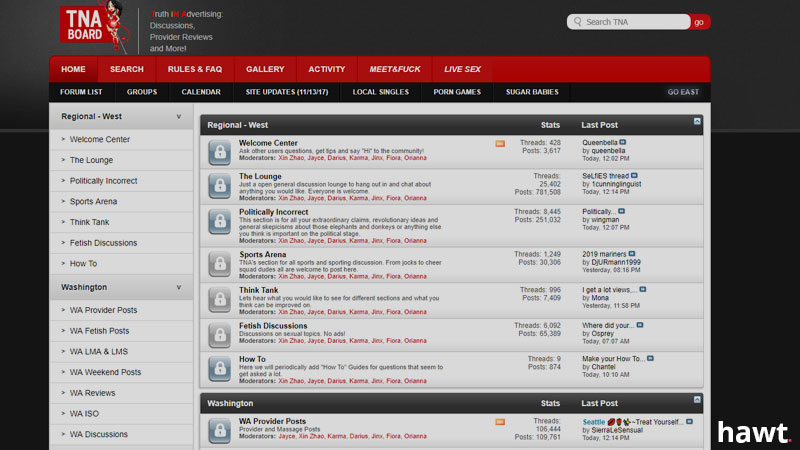800x450 pixels.
Task: Click the go search button
Action: pyautogui.click(x=699, y=22)
